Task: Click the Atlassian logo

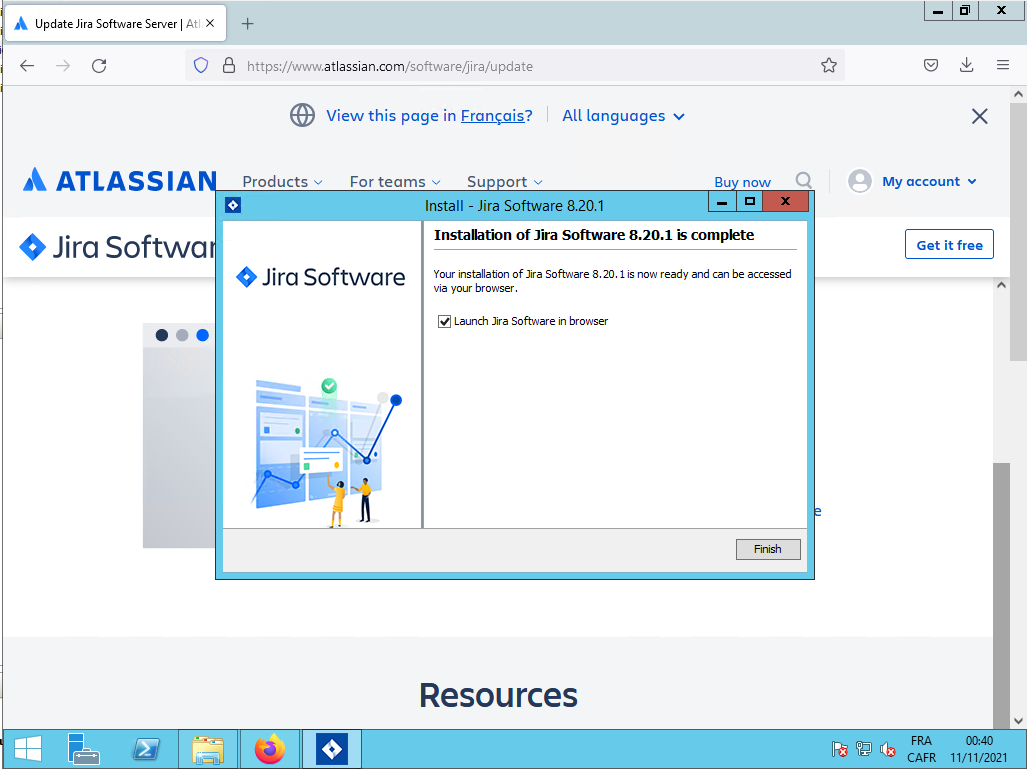Action: [119, 181]
